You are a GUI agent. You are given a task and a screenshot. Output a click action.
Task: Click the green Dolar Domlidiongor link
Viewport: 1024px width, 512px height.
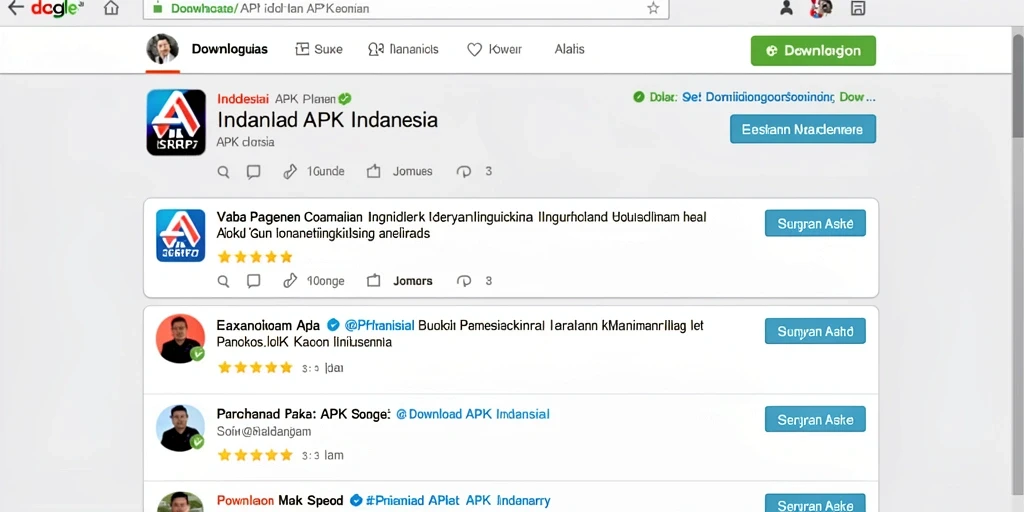tap(754, 97)
